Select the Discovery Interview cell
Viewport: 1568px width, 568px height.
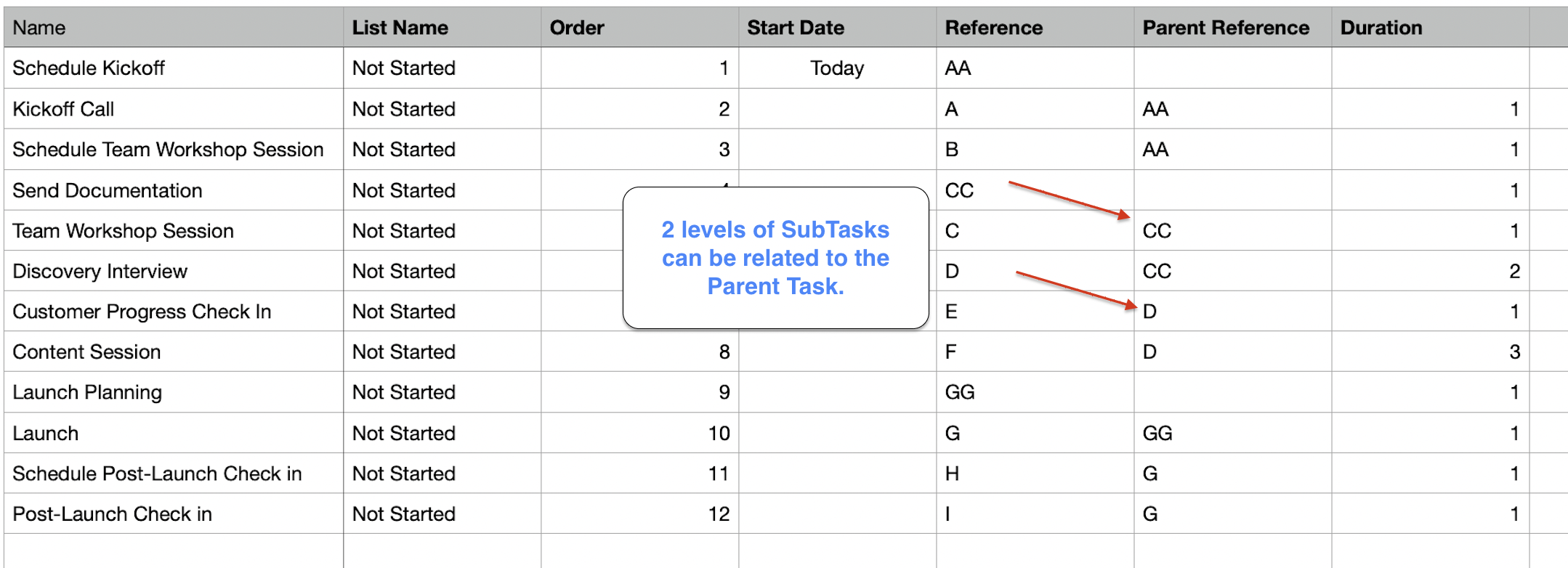tap(173, 271)
